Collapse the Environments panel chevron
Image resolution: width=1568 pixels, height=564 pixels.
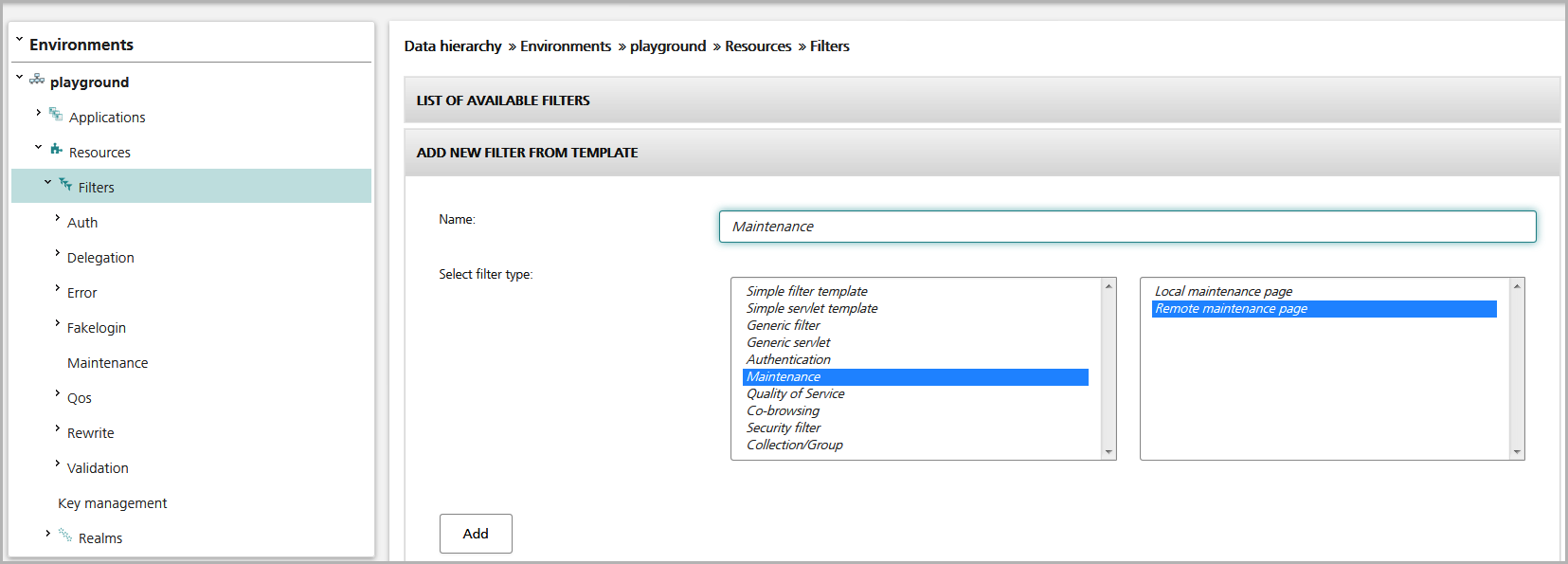click(19, 40)
